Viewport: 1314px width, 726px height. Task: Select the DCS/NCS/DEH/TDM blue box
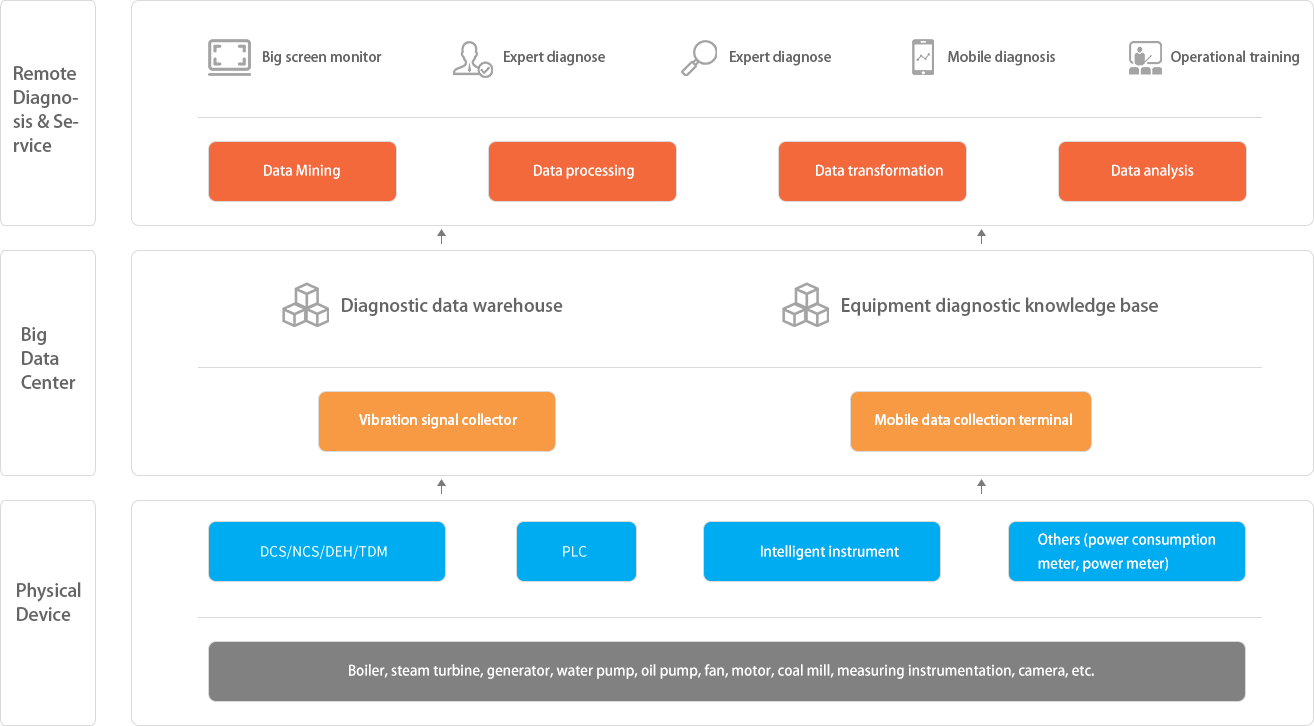(x=327, y=551)
